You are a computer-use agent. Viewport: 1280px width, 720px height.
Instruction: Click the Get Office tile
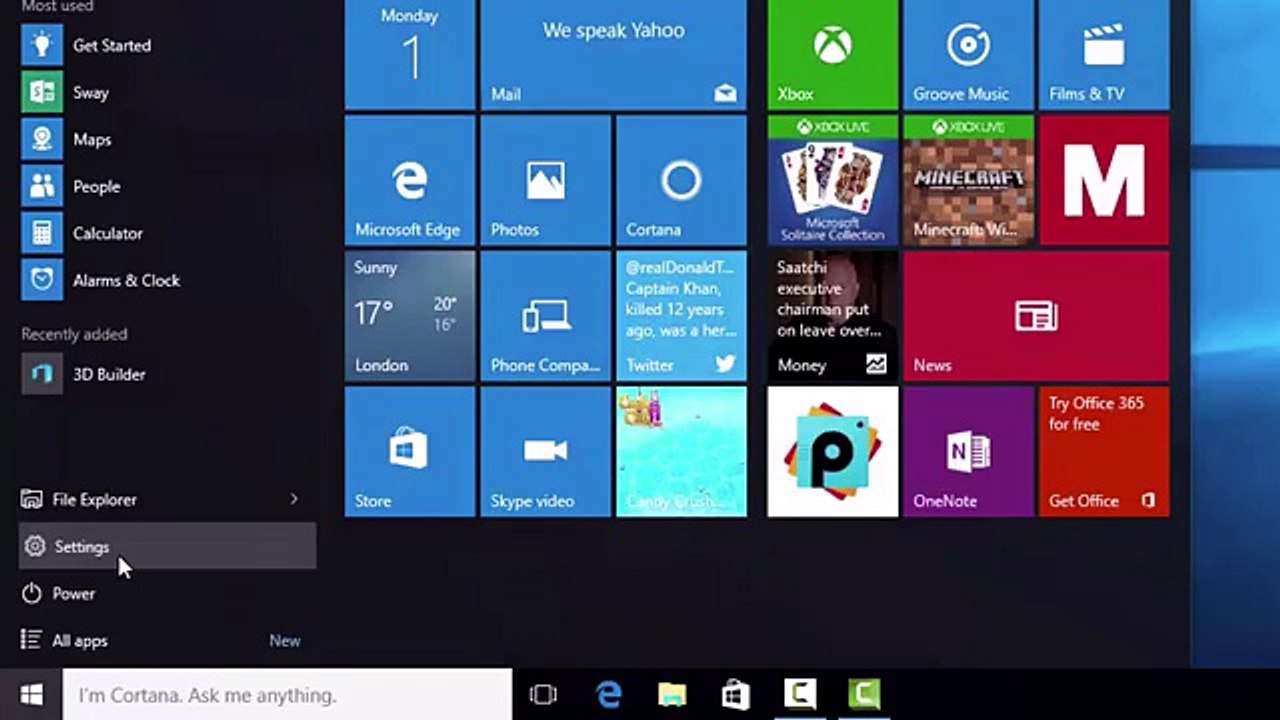[1104, 452]
